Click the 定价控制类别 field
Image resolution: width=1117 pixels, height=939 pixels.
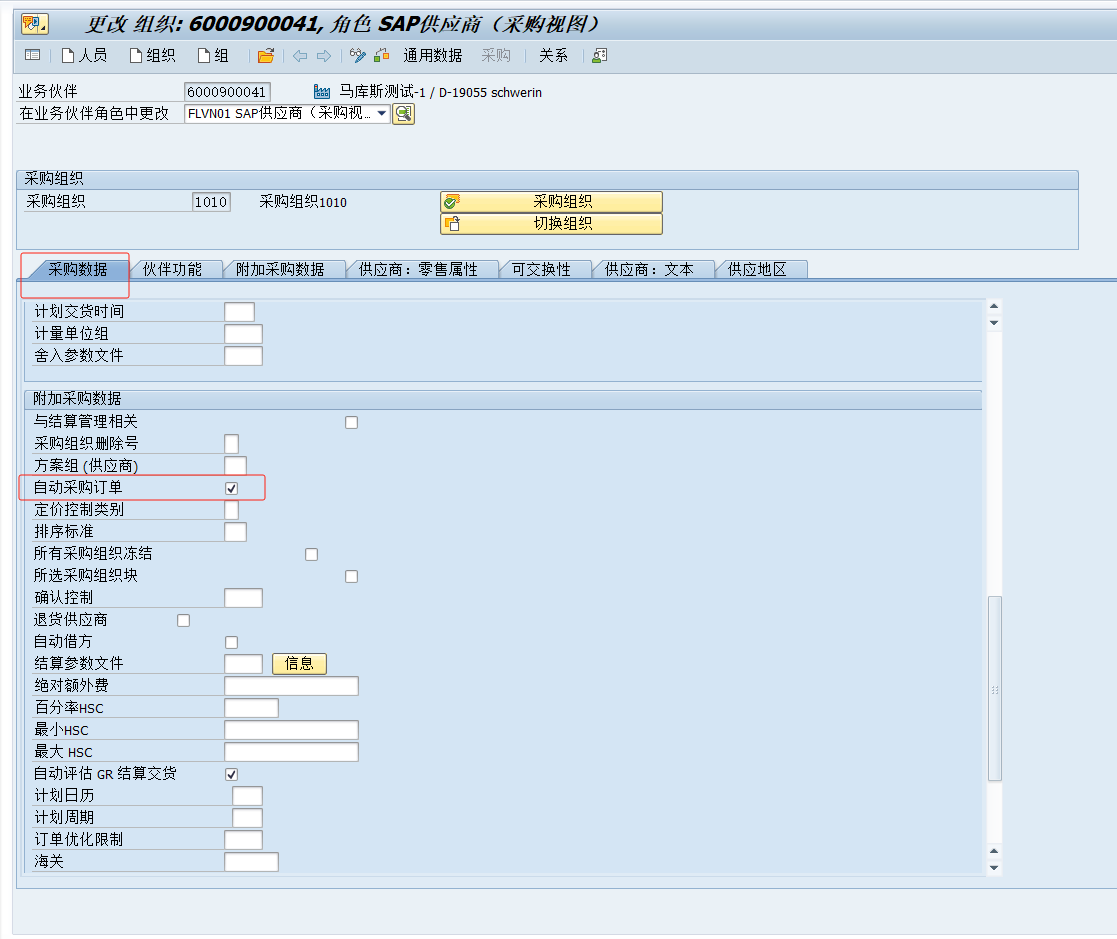(x=232, y=510)
